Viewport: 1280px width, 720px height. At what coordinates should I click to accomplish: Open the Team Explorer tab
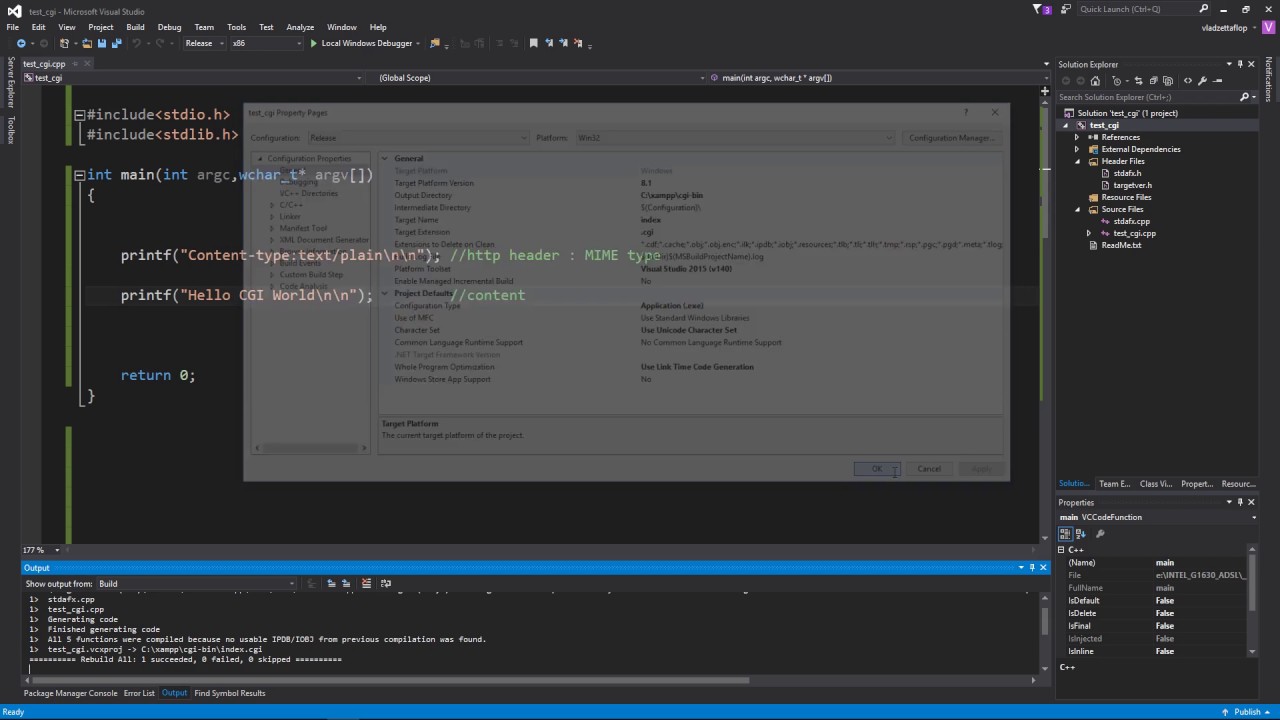[x=1115, y=484]
